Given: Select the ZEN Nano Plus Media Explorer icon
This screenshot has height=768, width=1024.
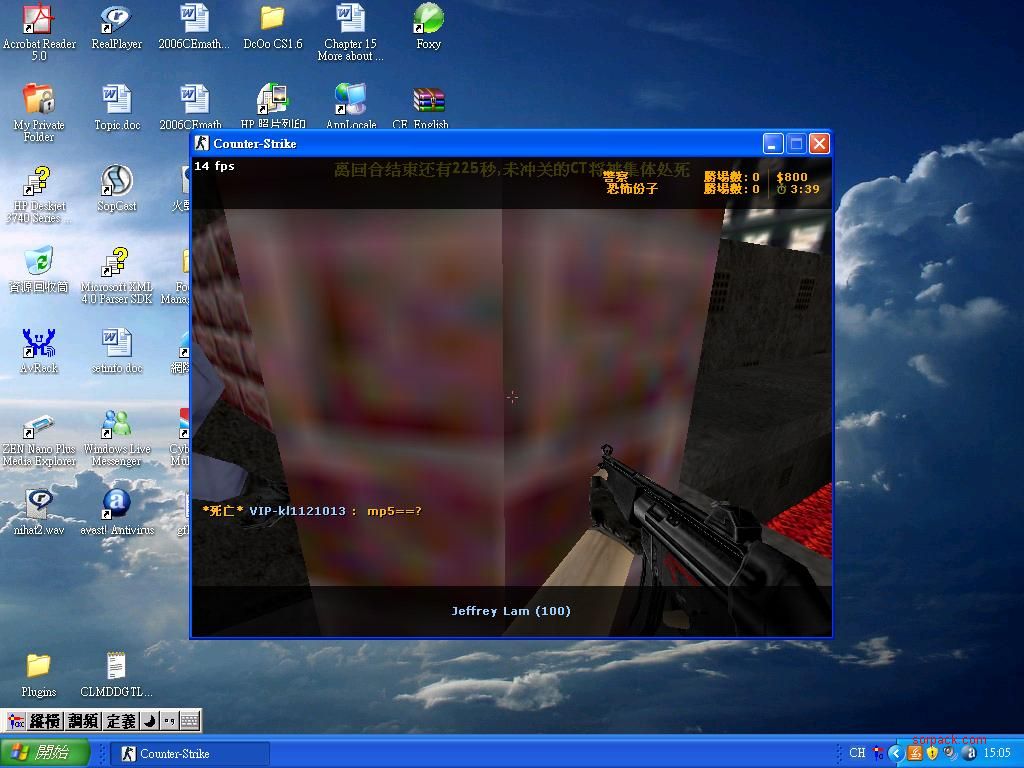Looking at the screenshot, I should 38,425.
